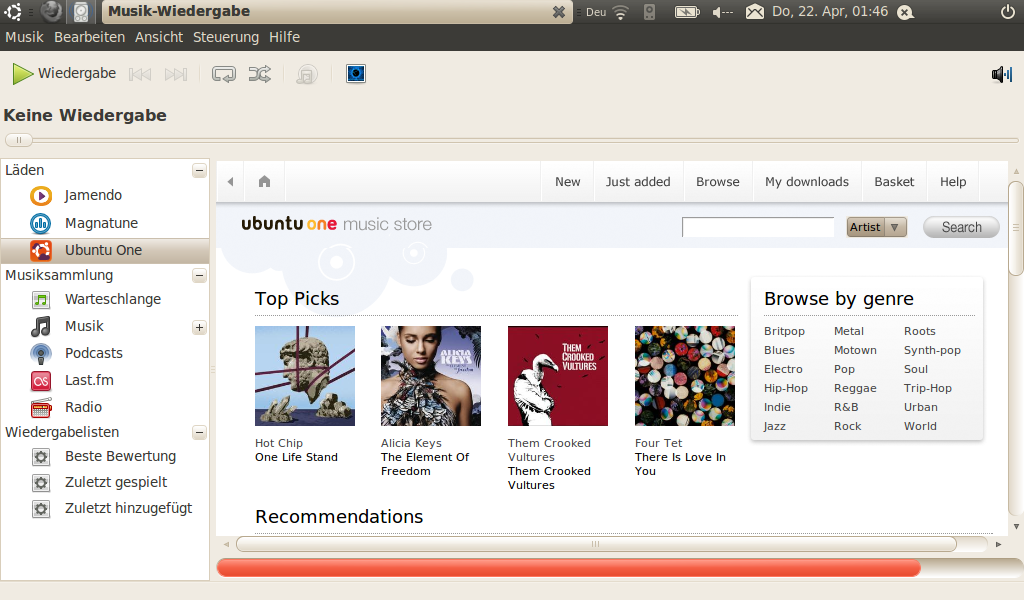Open the Alicia Keys album cover
The height and width of the screenshot is (600, 1024).
point(431,376)
